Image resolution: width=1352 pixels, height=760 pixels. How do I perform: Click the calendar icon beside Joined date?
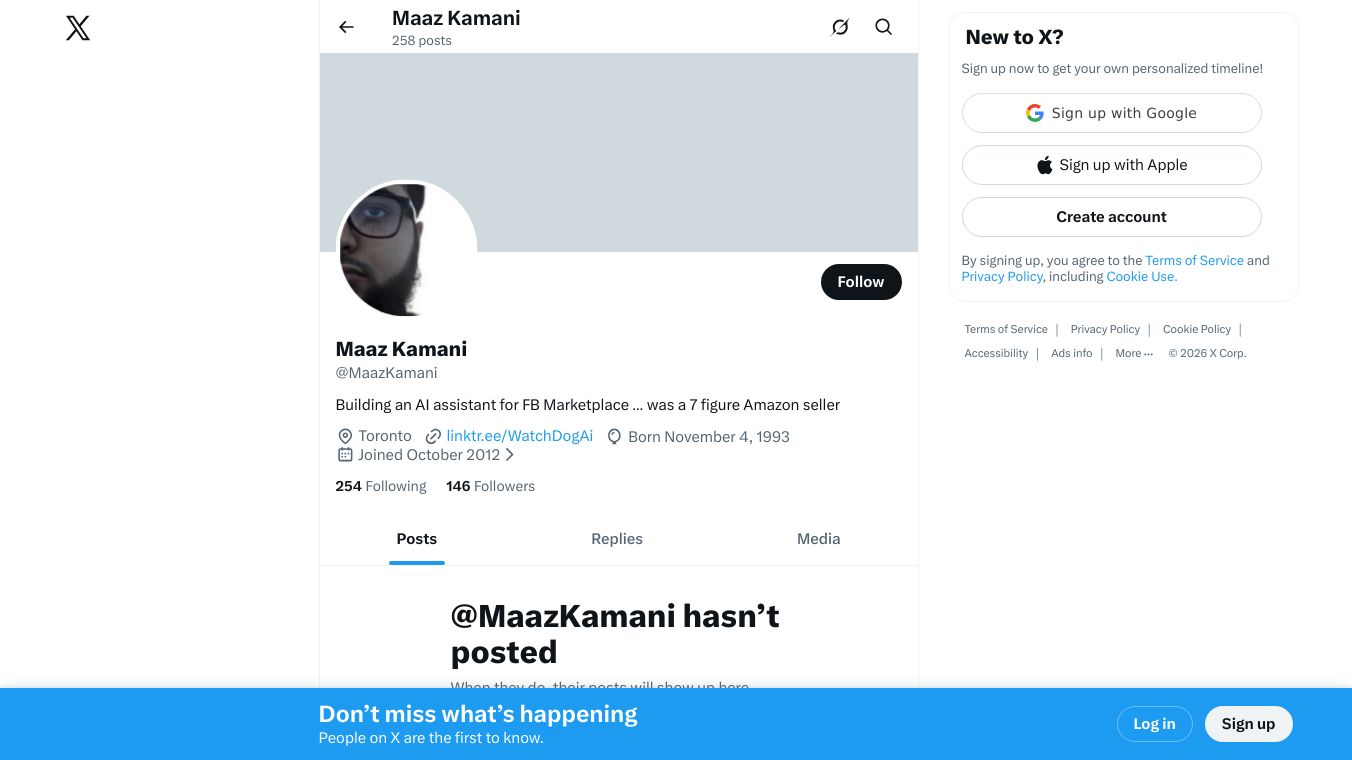click(345, 455)
